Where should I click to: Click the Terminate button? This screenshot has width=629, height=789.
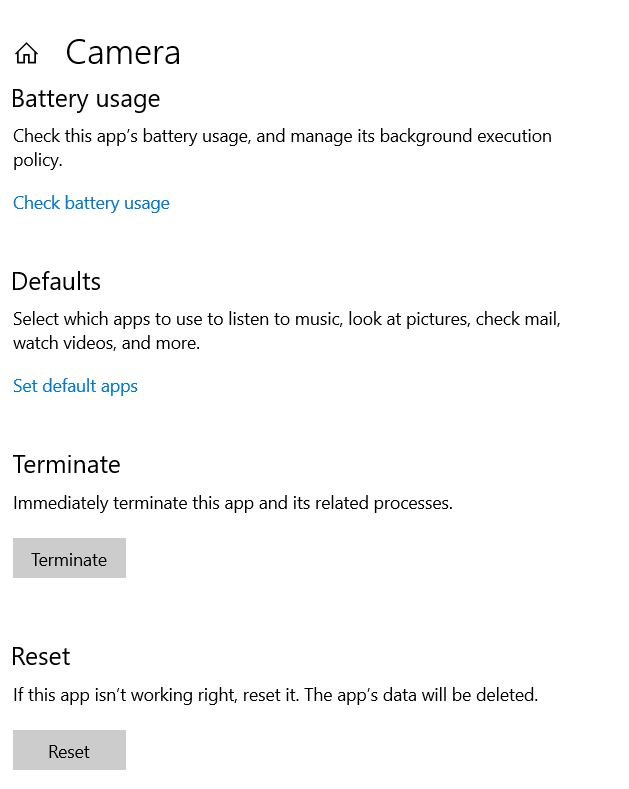tap(69, 558)
